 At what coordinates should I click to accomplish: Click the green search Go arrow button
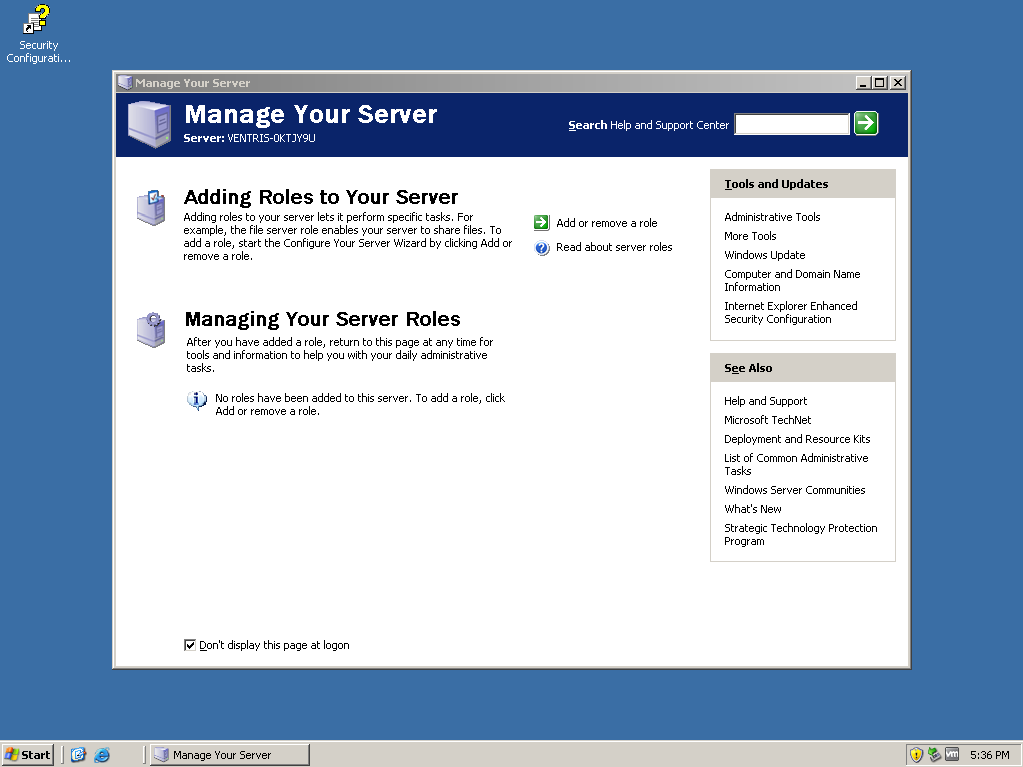[866, 123]
